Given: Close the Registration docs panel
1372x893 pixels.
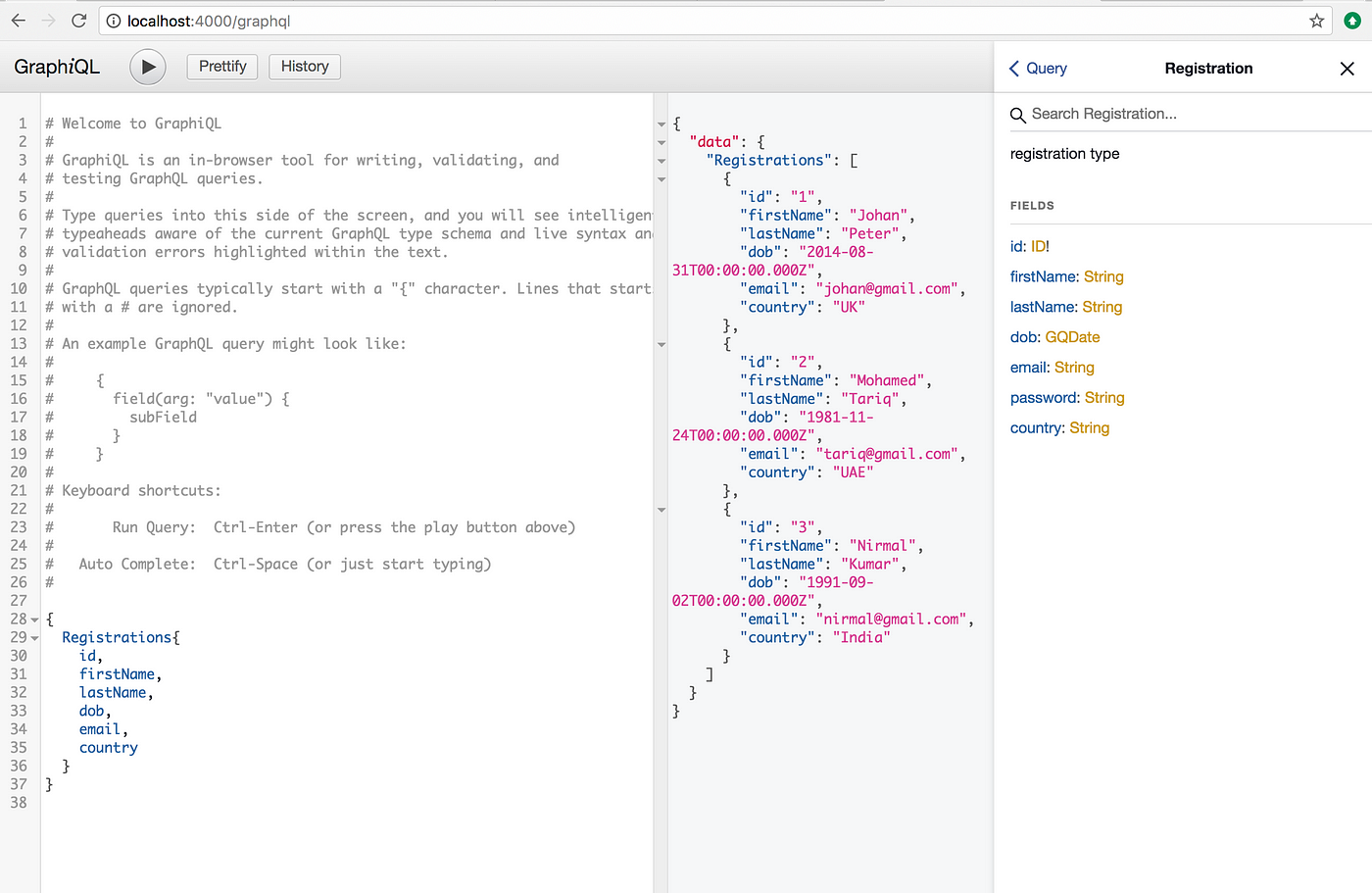Looking at the screenshot, I should (x=1347, y=69).
